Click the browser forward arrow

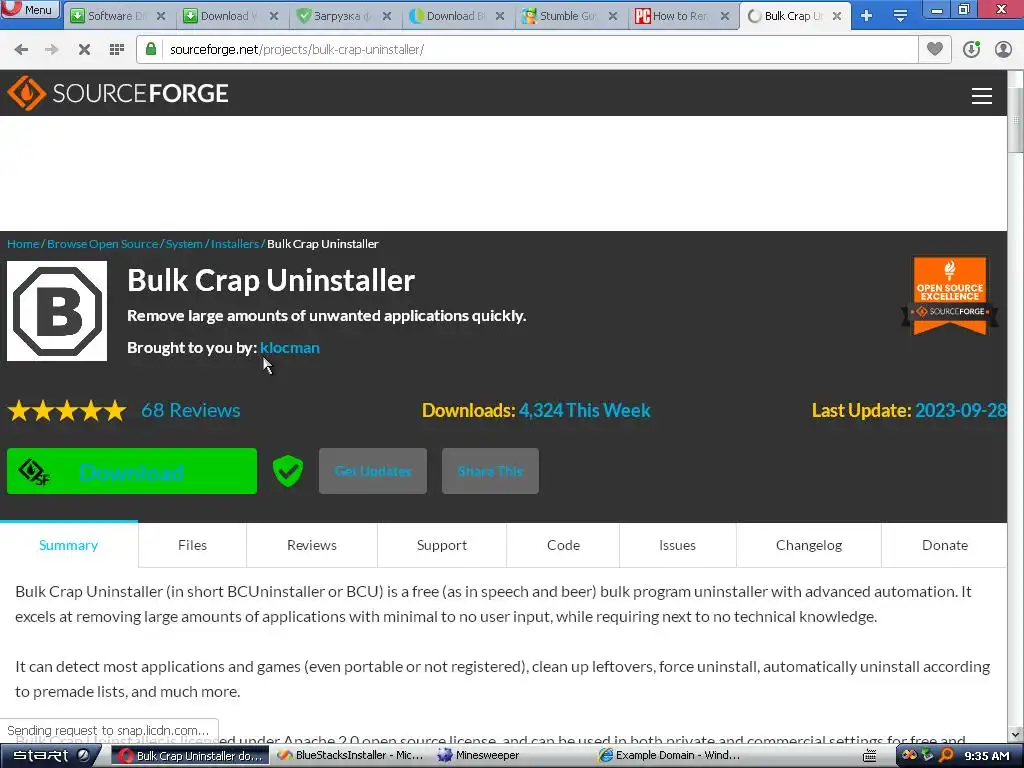click(x=52, y=50)
